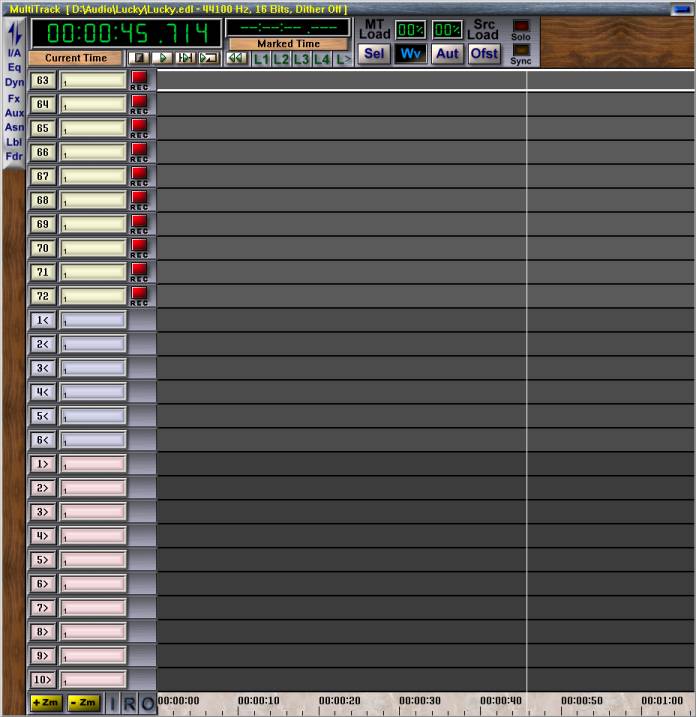The image size is (696, 717).
Task: Click the play button below Current Time
Action: point(164,58)
